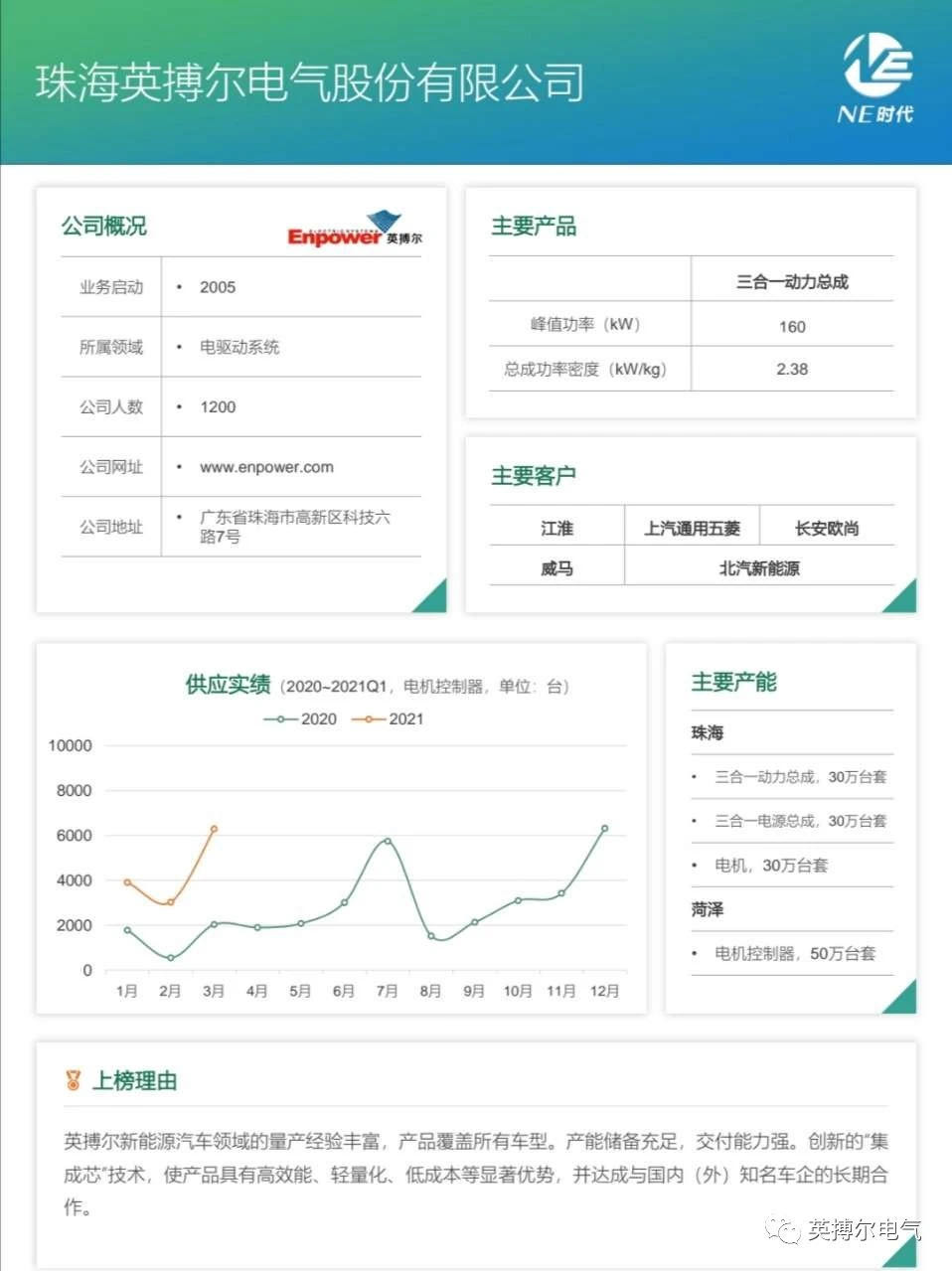
Task: Click the 珠海 capacity location heading
Action: [708, 732]
